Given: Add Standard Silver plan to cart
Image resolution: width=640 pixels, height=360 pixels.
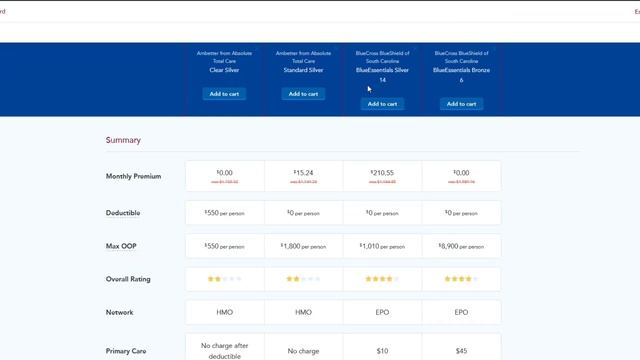Looking at the screenshot, I should coord(303,93).
